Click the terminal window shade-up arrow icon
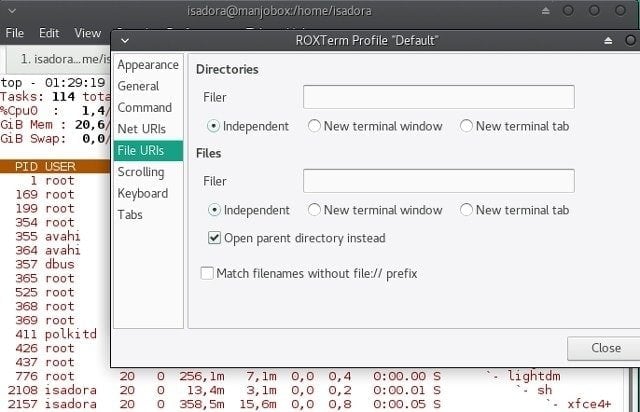This screenshot has height=412, width=640. pos(546,11)
